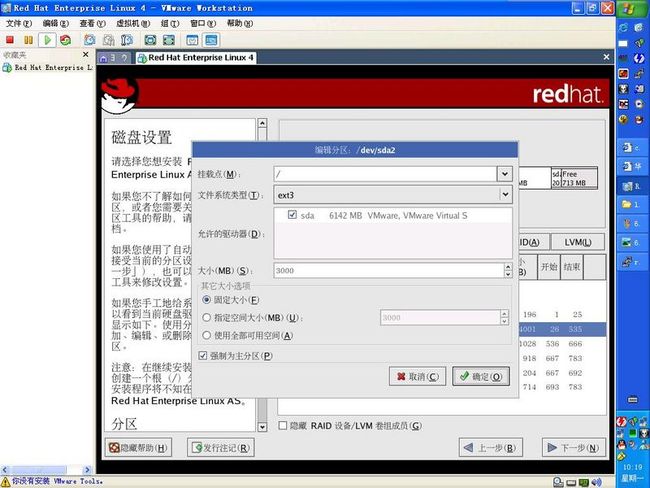Viewport: 650px width, 488px height.
Task: Click the Start (开始) column header
Action: click(549, 267)
